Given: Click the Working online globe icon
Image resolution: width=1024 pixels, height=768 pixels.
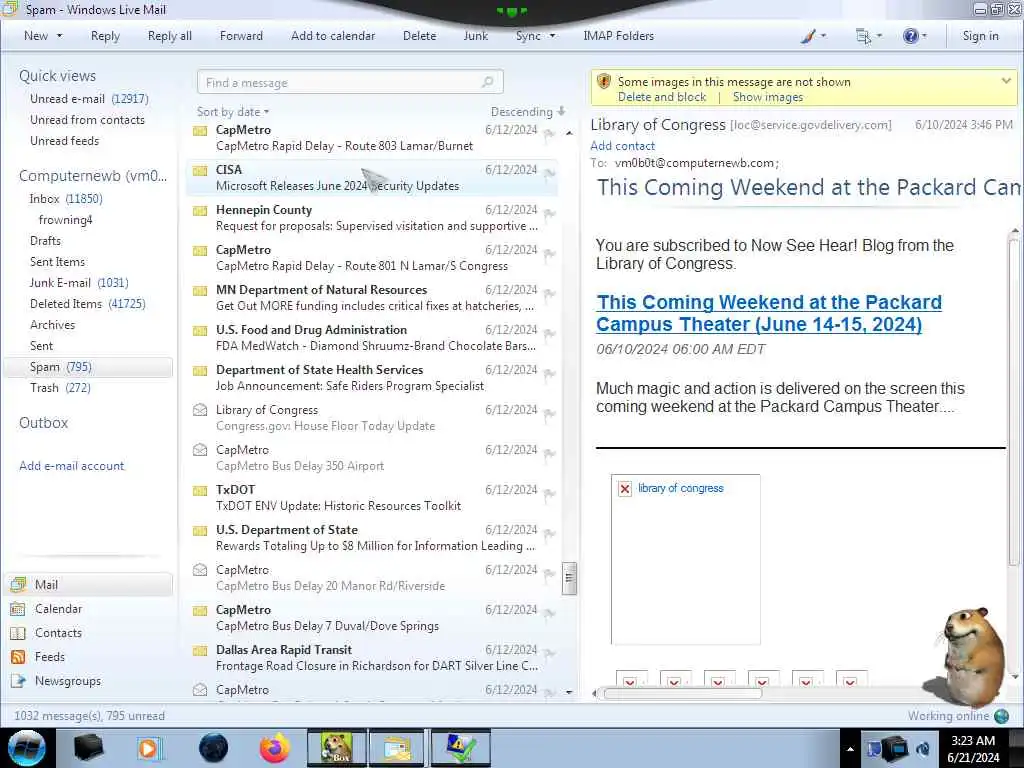Looking at the screenshot, I should [x=1001, y=716].
